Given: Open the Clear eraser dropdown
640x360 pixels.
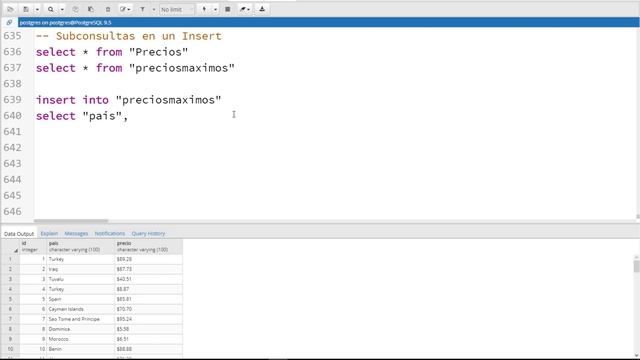Looking at the screenshot, I should click(x=244, y=9).
